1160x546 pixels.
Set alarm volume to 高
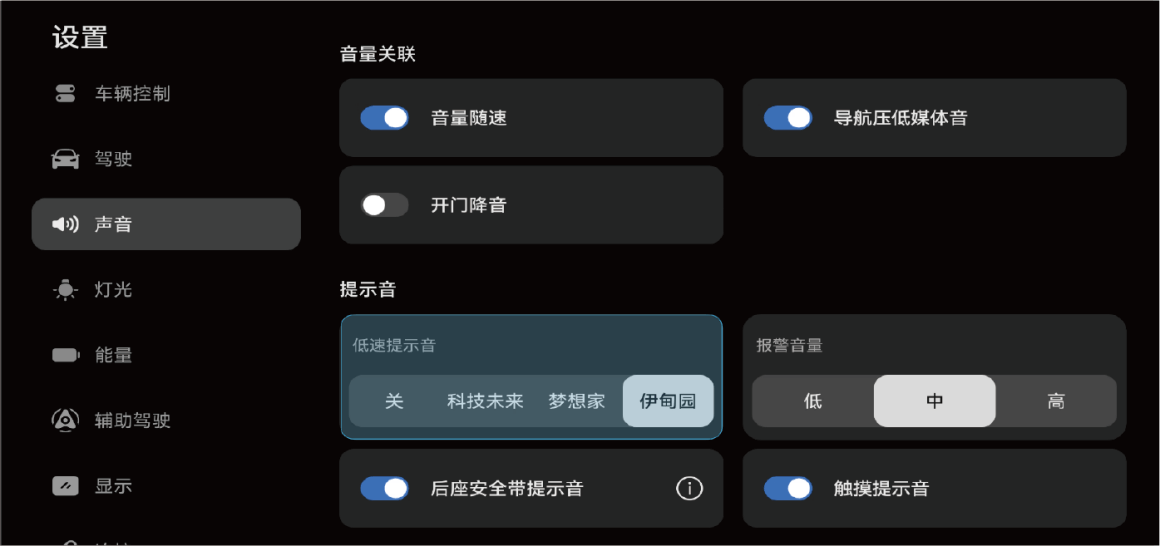pos(1056,401)
